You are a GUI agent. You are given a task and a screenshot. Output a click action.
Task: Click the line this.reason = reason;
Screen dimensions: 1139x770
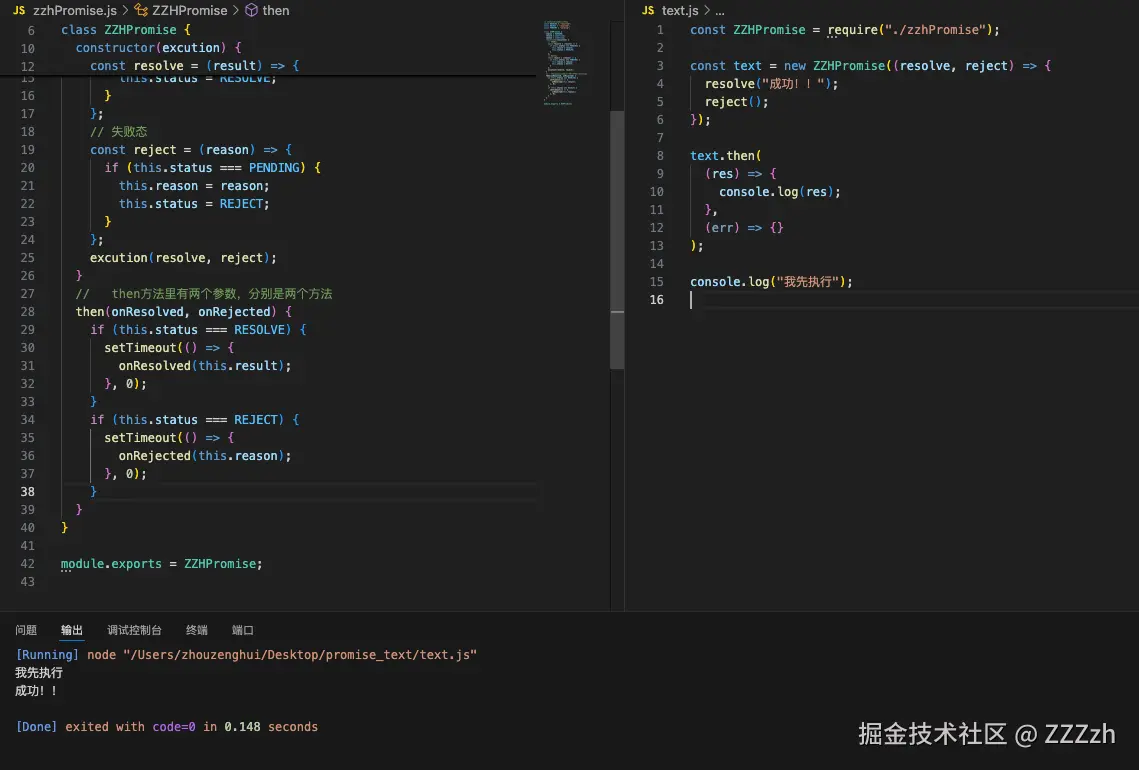[x=194, y=186]
